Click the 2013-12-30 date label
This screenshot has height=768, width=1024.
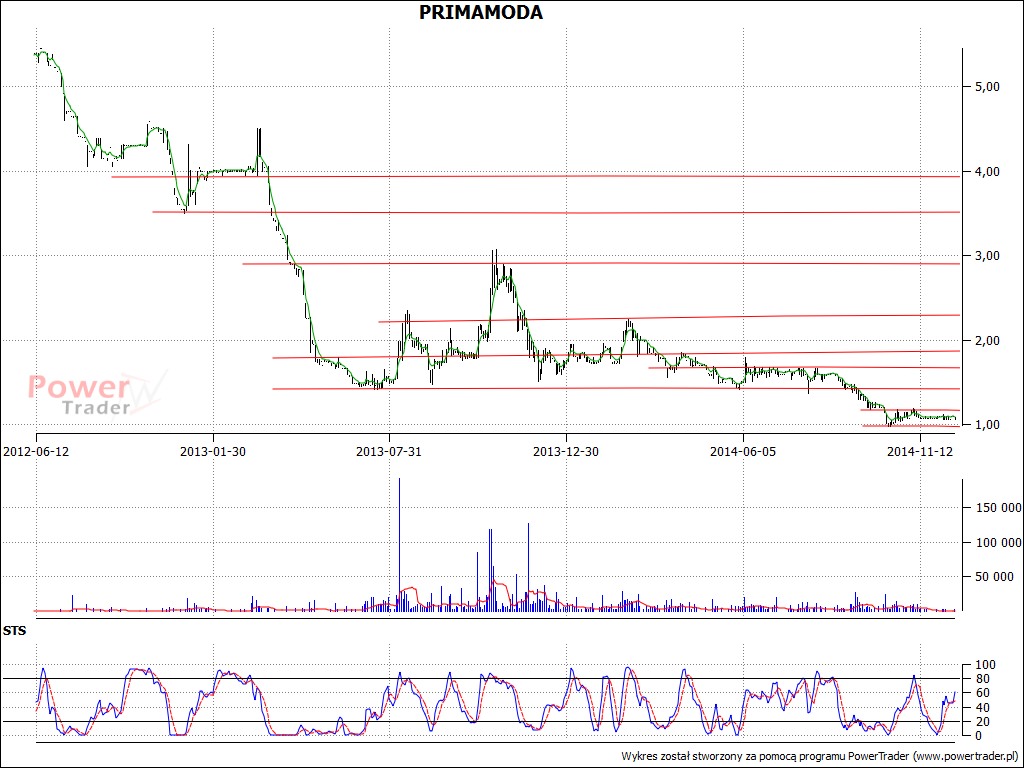[x=566, y=451]
